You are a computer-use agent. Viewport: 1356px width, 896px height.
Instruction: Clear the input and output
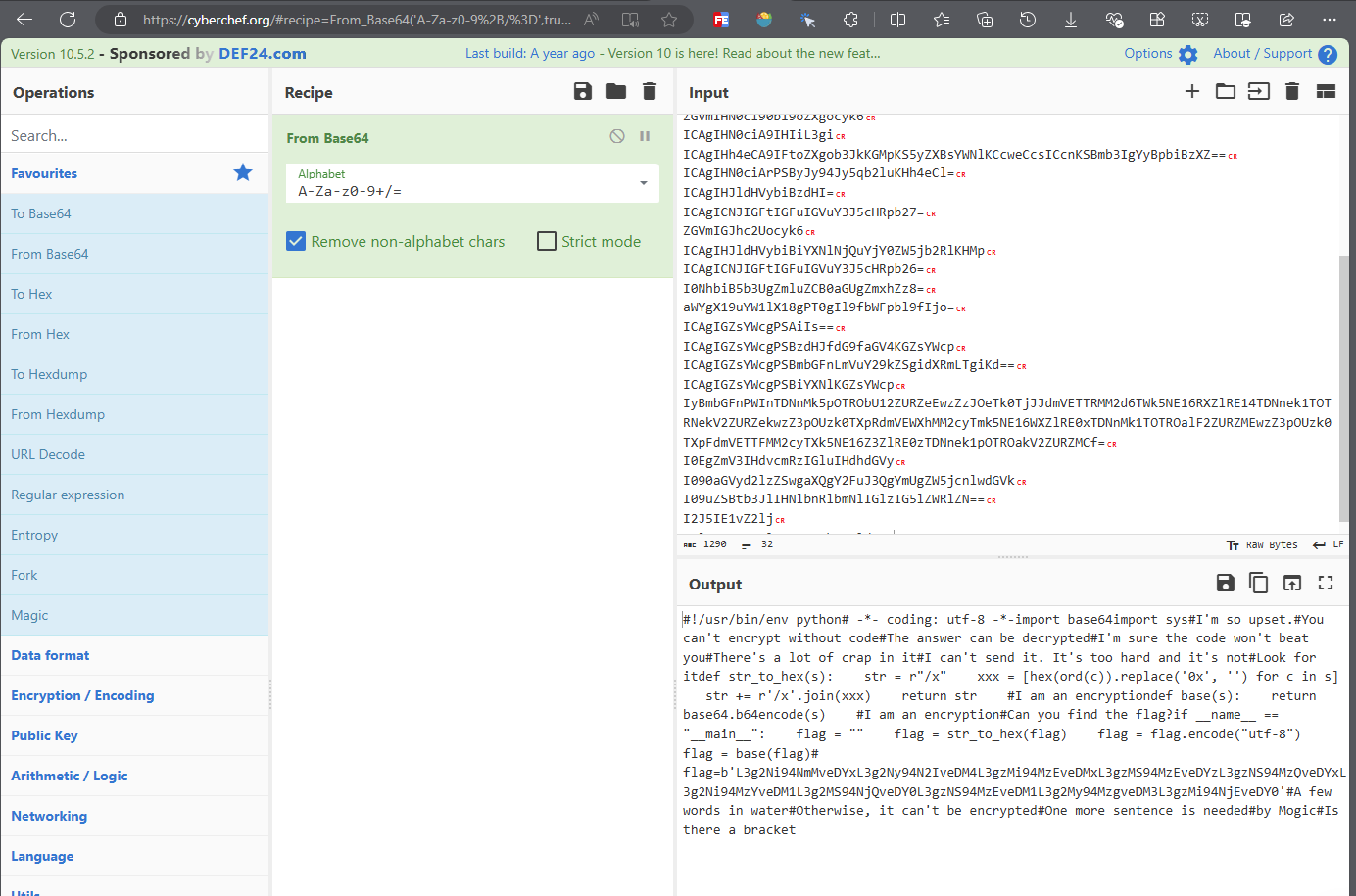pos(1292,91)
